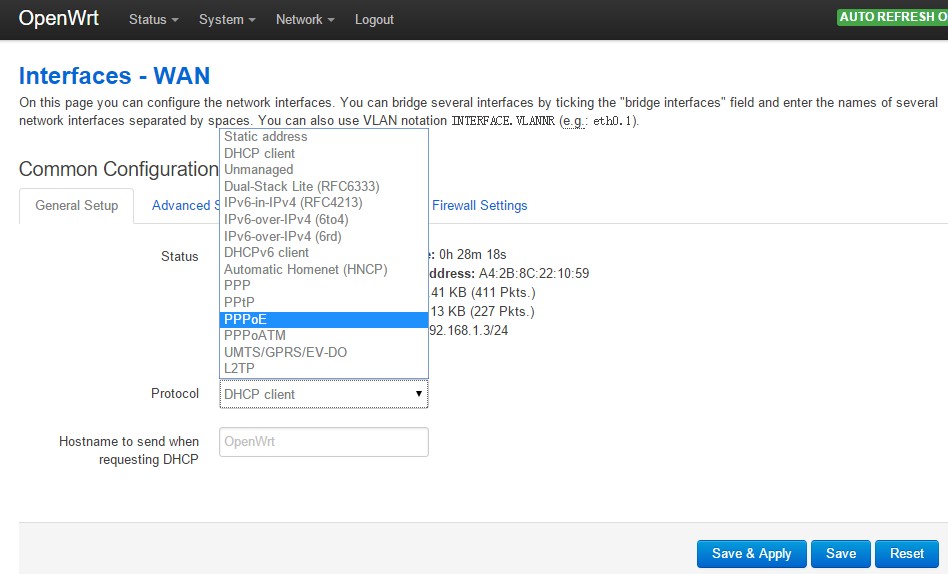Switch to General Setup tab

click(76, 205)
